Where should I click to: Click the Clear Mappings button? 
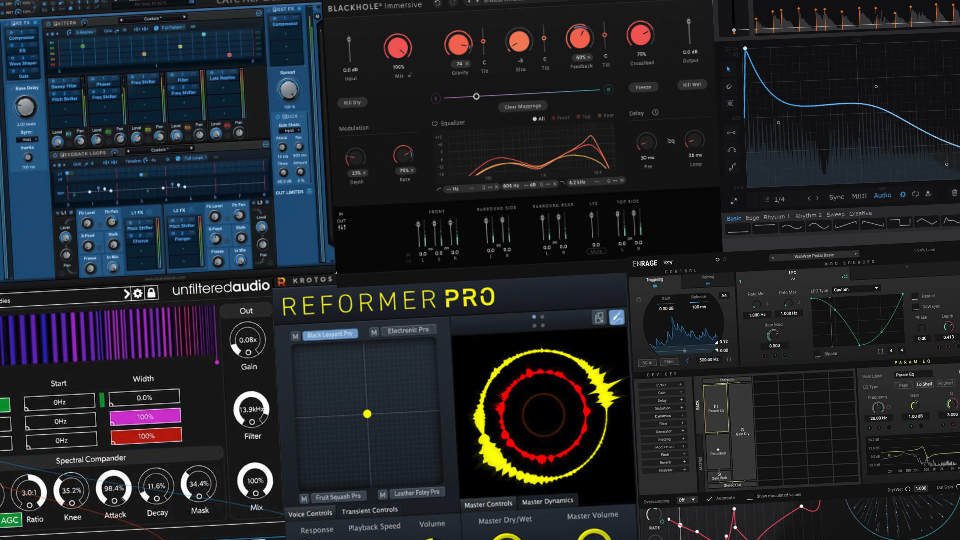coord(522,107)
